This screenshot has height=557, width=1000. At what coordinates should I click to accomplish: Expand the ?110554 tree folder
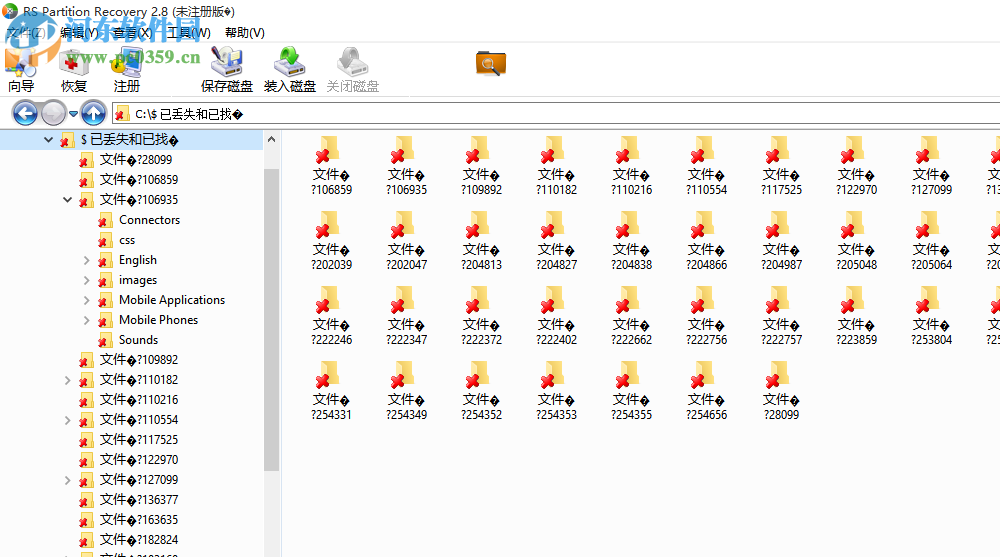(x=68, y=420)
